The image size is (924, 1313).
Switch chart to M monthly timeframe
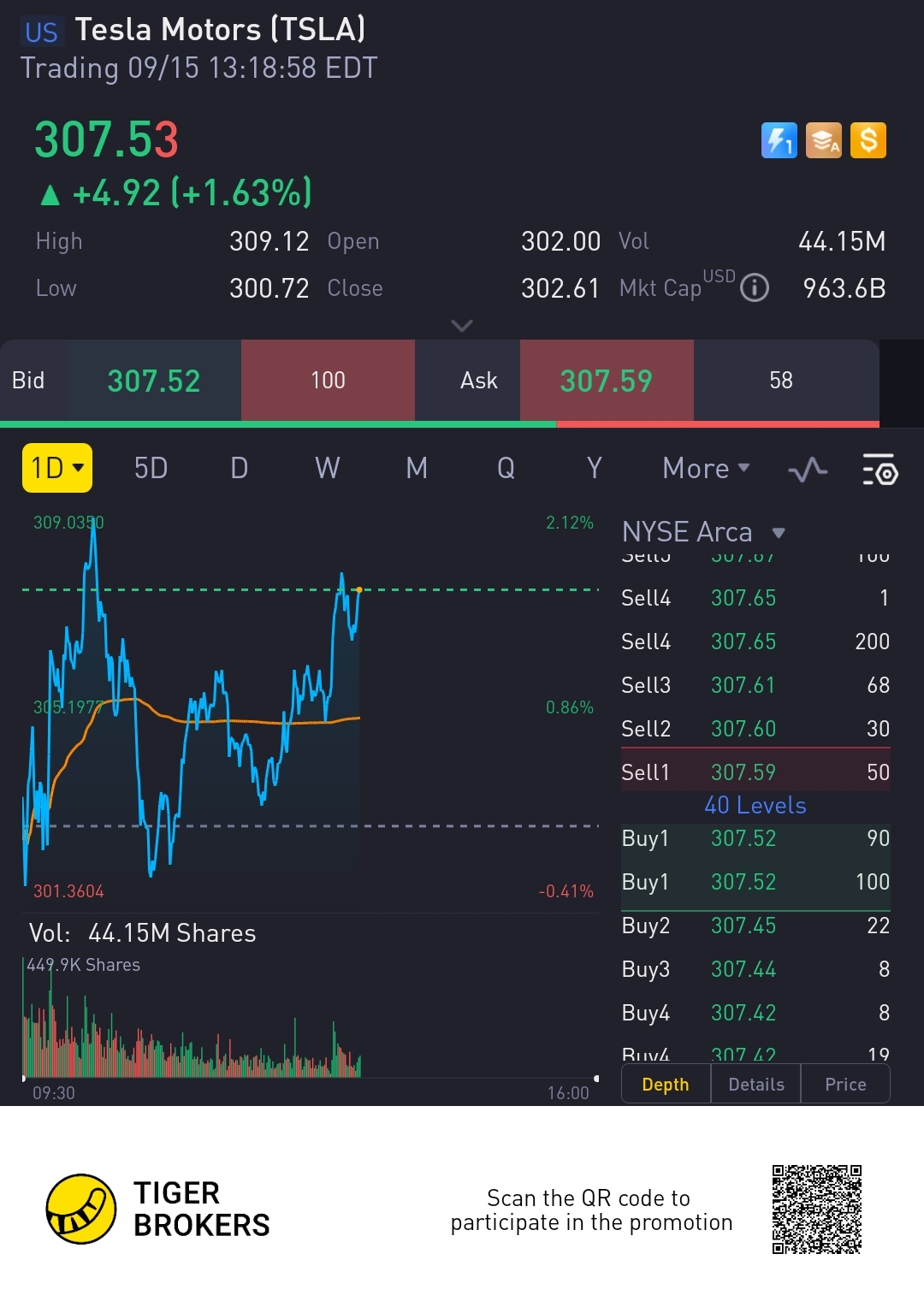click(417, 468)
